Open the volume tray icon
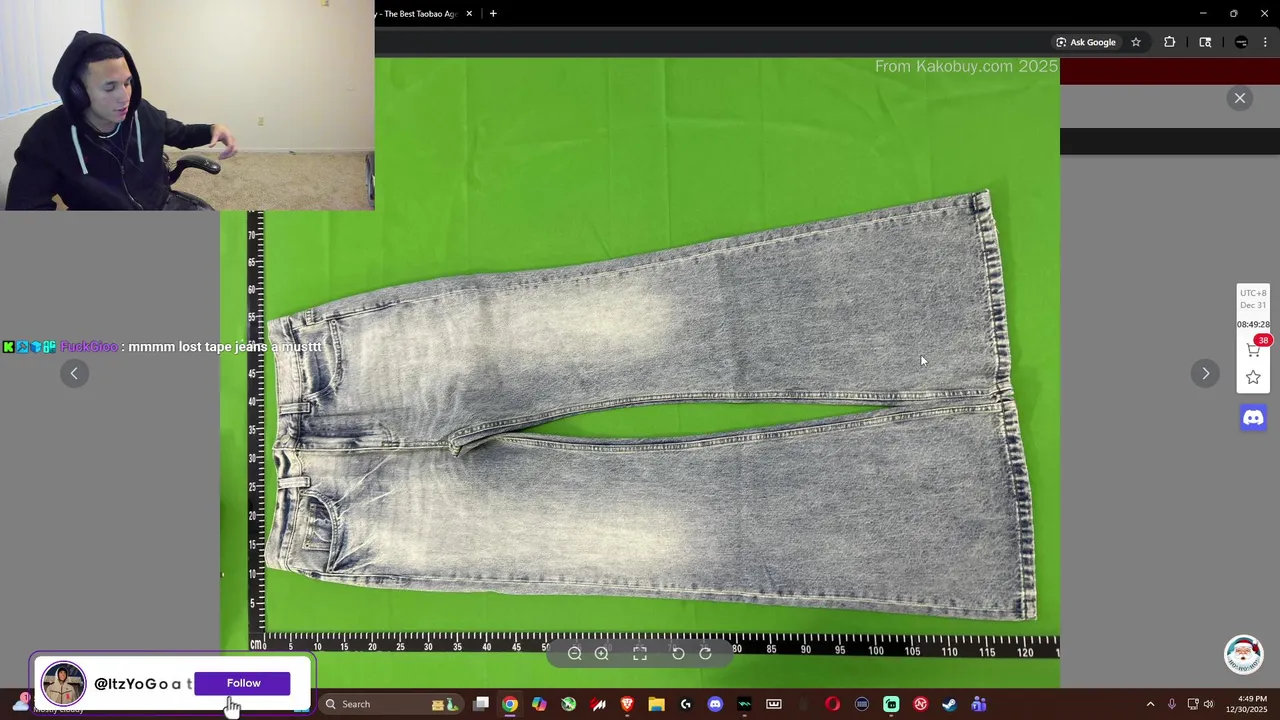The width and height of the screenshot is (1280, 720). [x=1208, y=704]
